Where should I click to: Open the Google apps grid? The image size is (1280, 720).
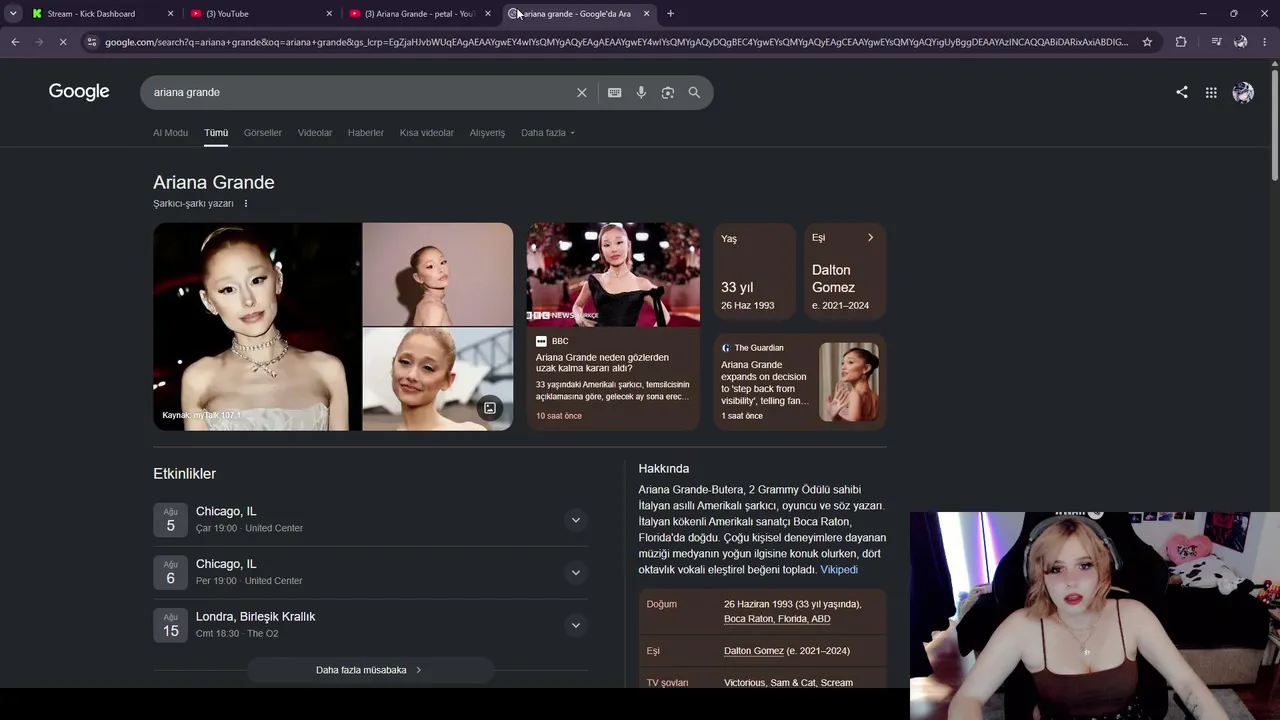[x=1211, y=92]
